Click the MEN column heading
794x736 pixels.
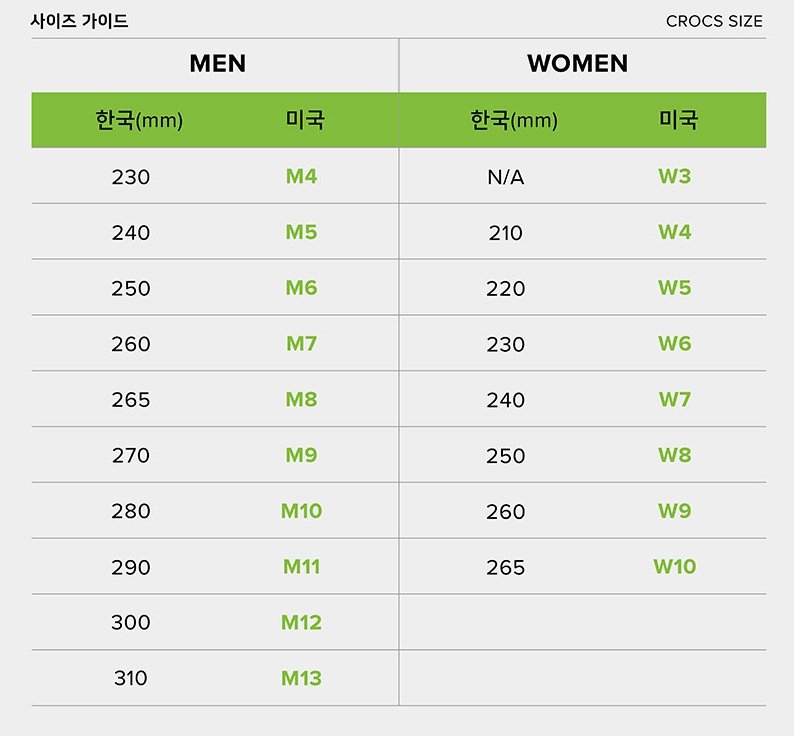click(x=217, y=64)
